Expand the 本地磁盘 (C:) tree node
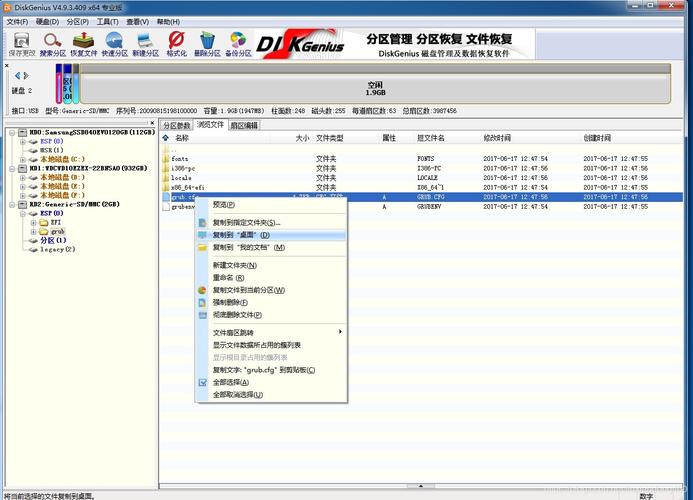The image size is (693, 500). pos(23,159)
